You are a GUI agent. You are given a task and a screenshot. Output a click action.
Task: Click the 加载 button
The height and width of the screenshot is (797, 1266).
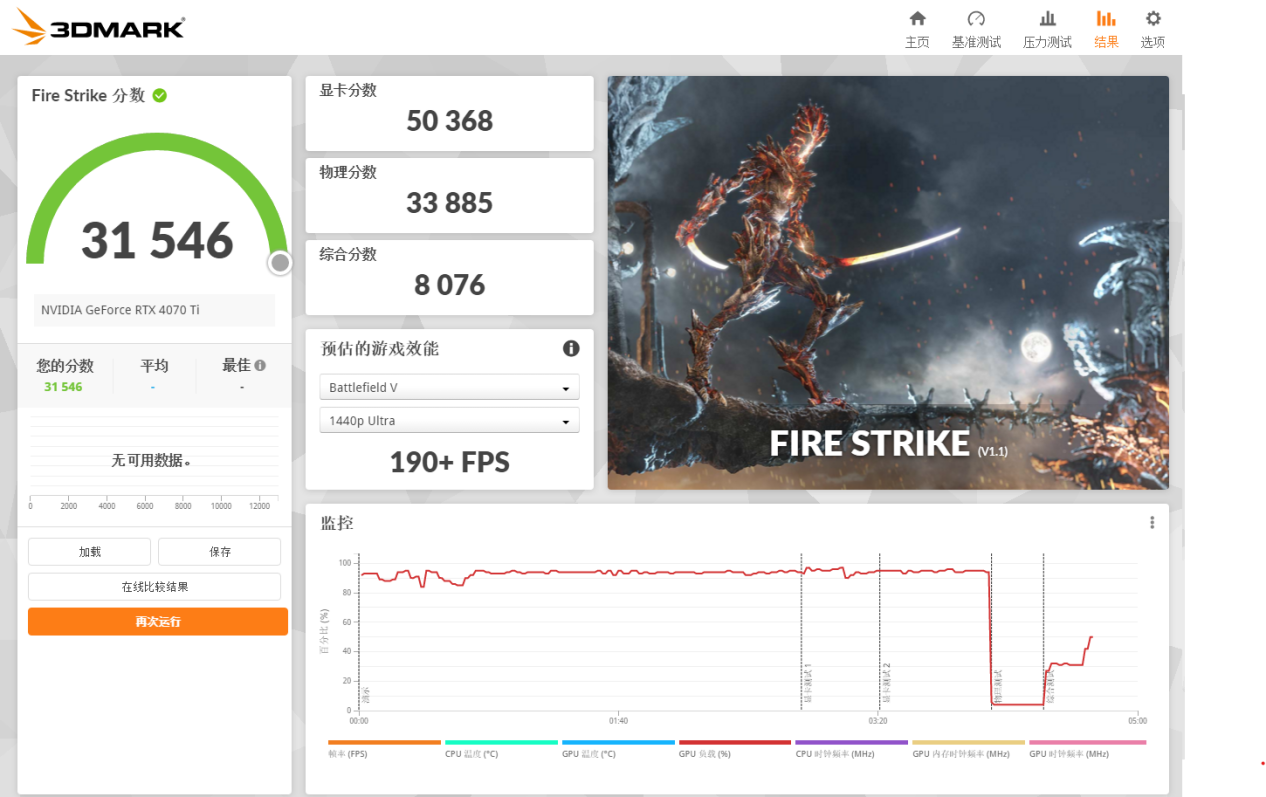point(89,551)
